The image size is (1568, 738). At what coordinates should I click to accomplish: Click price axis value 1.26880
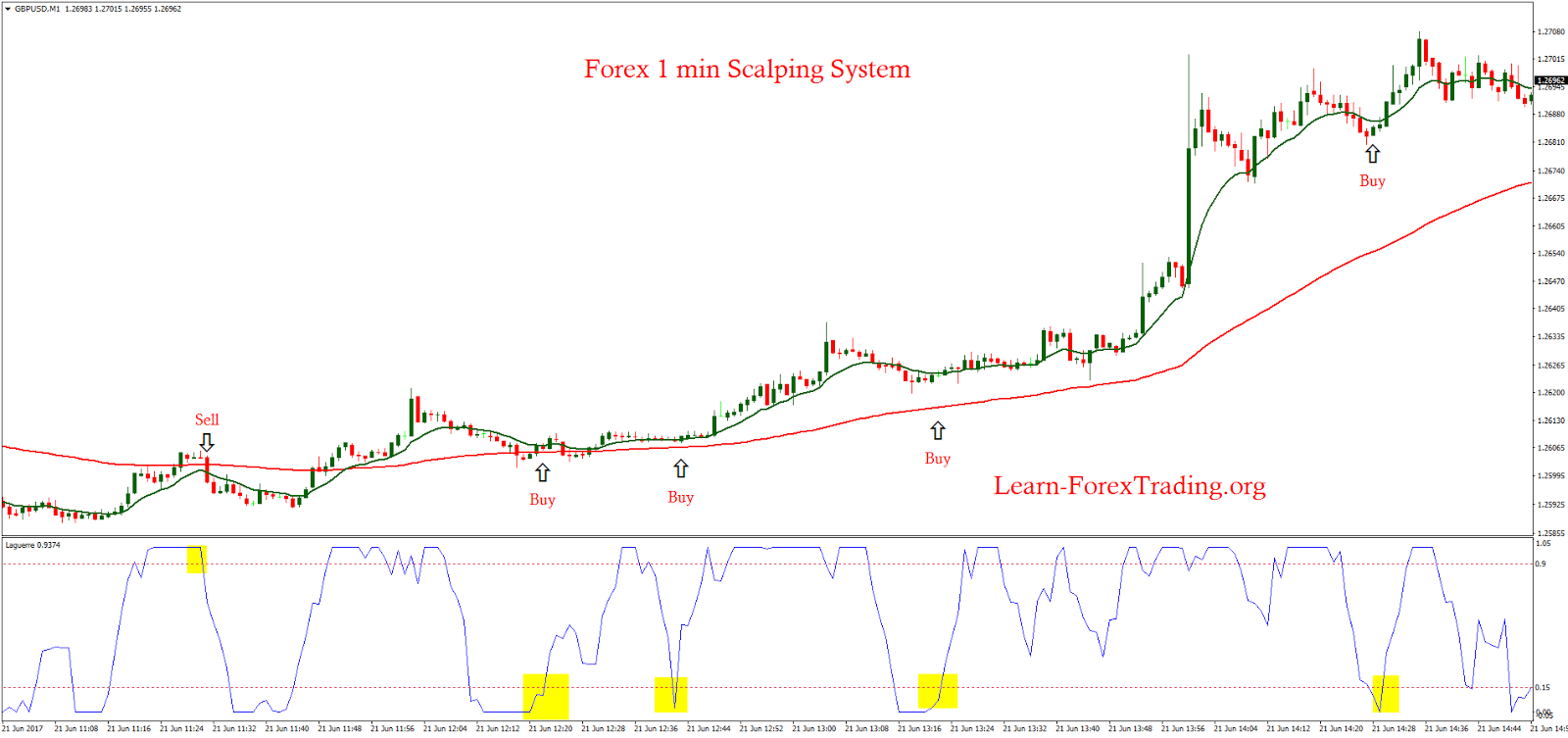1550,115
